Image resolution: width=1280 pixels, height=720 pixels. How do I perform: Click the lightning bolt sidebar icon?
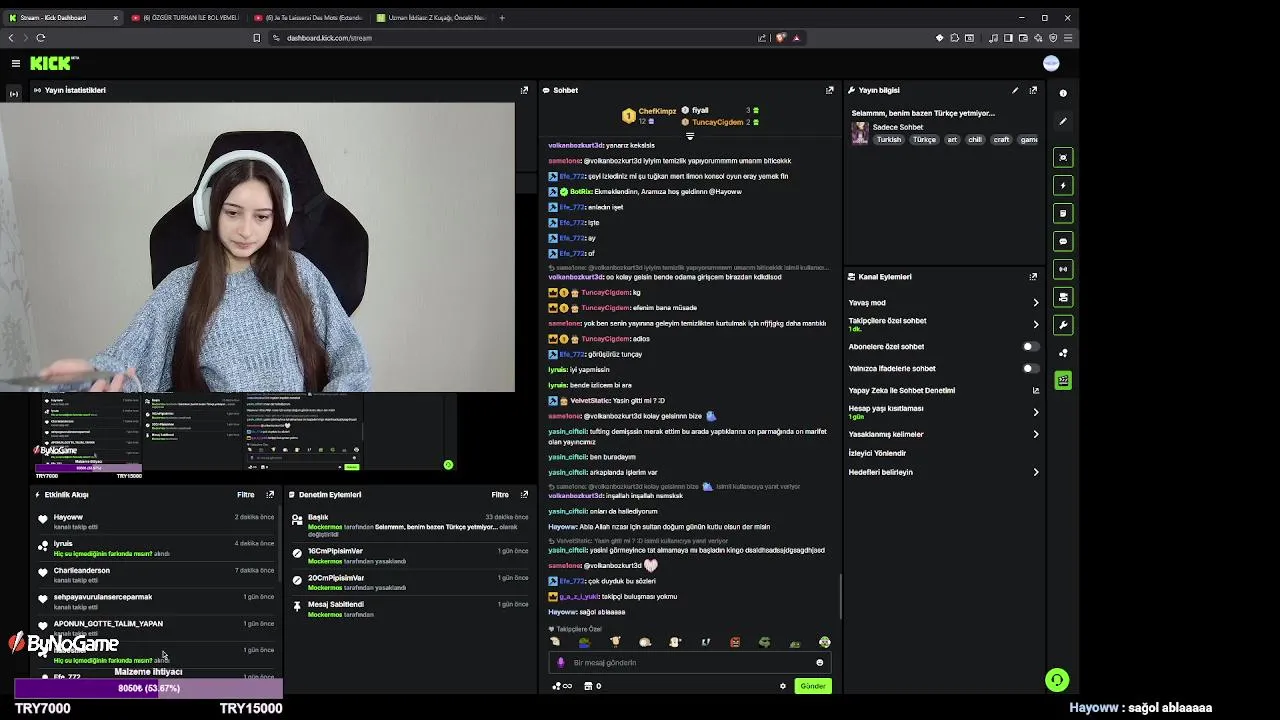(1063, 185)
